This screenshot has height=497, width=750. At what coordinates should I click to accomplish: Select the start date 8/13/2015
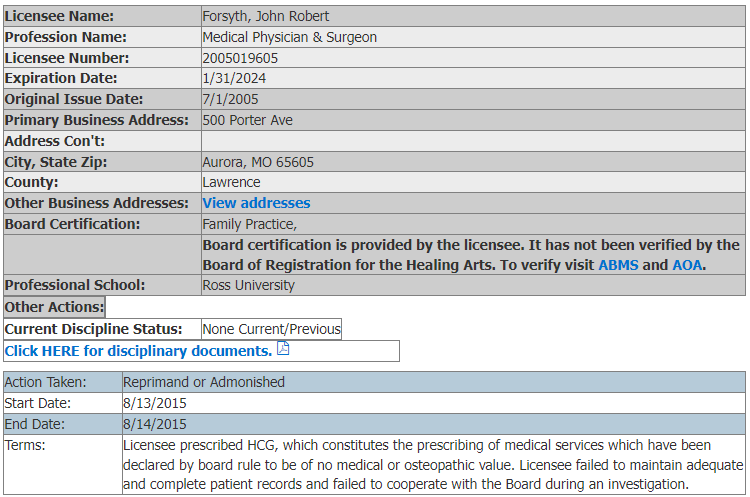155,403
